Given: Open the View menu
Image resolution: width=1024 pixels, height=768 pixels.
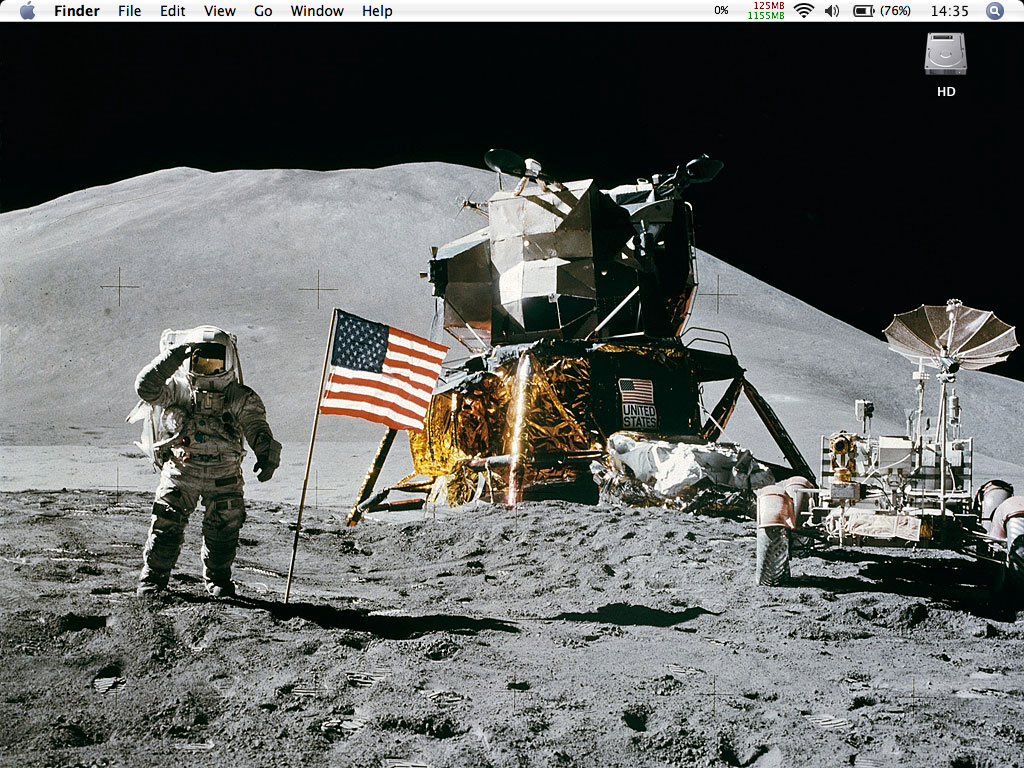Looking at the screenshot, I should pyautogui.click(x=219, y=10).
